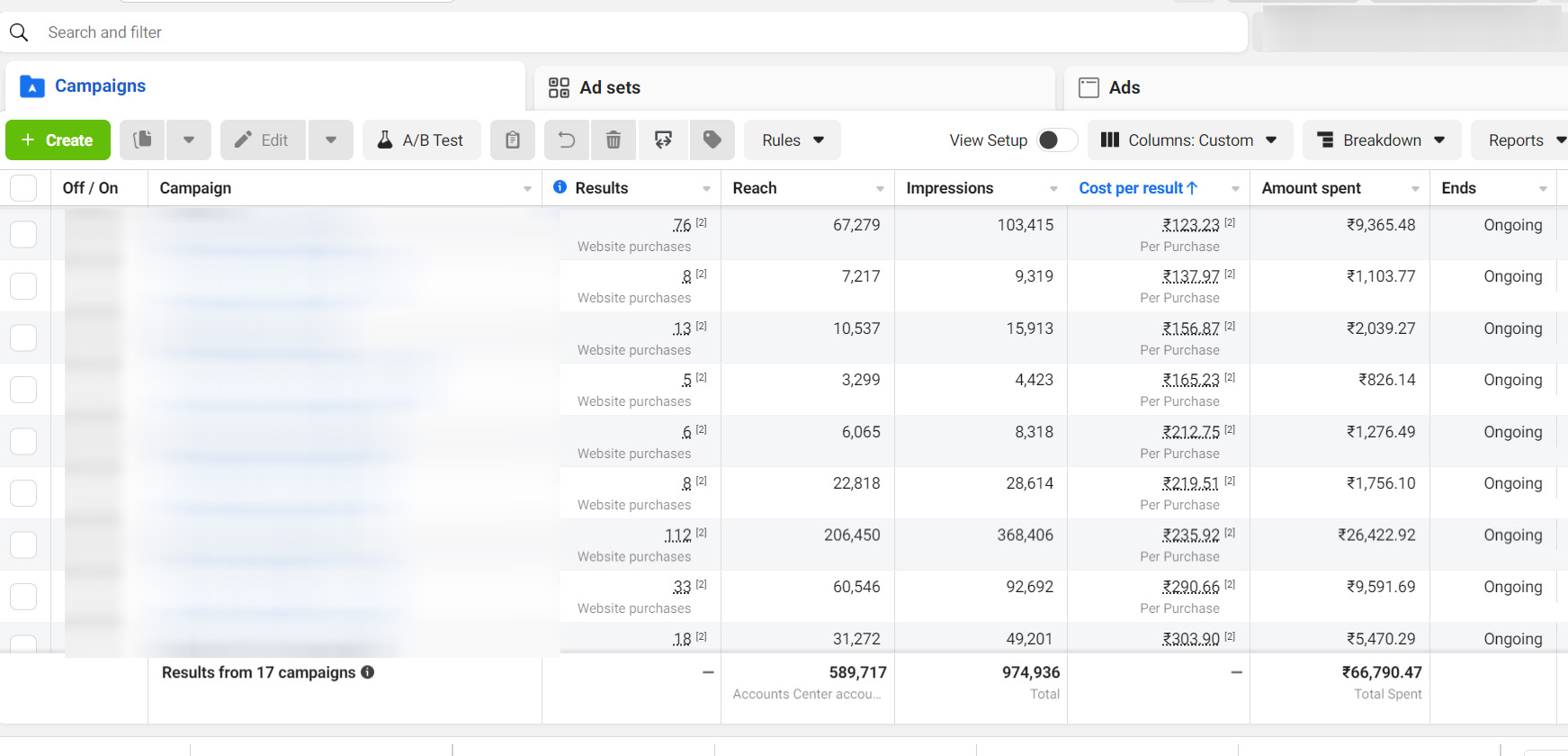Open the Breakdown dropdown

[x=1382, y=139]
